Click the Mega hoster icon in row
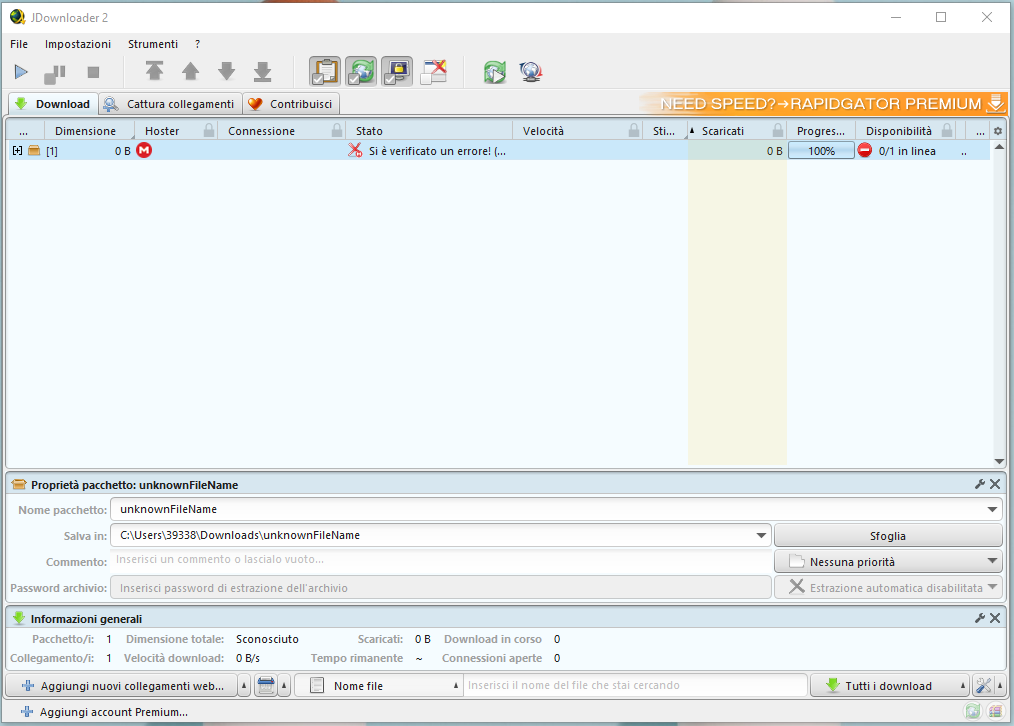The width and height of the screenshot is (1014, 726). pyautogui.click(x=144, y=151)
